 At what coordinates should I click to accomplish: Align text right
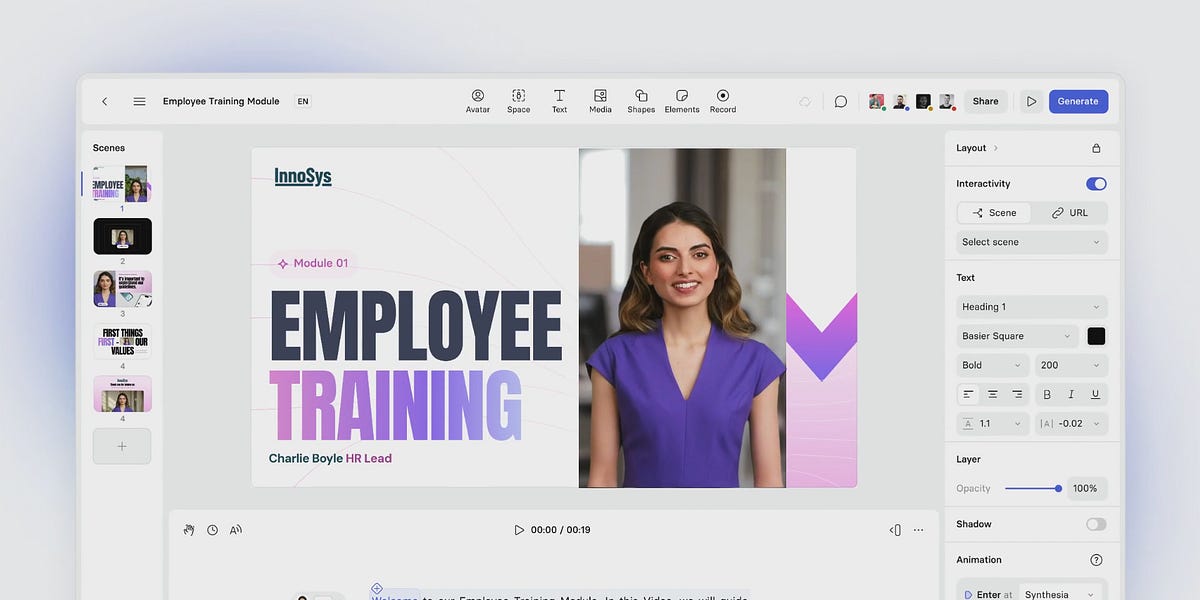pyautogui.click(x=1017, y=394)
